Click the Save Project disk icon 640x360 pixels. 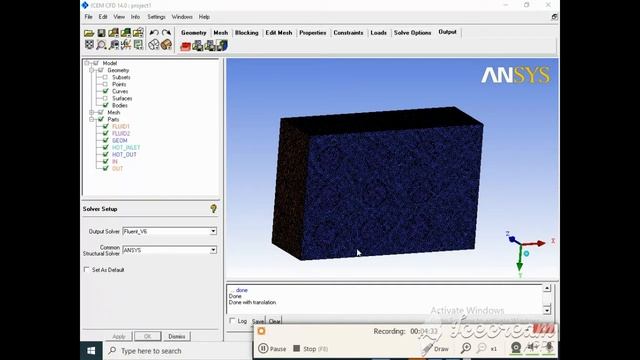[x=101, y=33]
